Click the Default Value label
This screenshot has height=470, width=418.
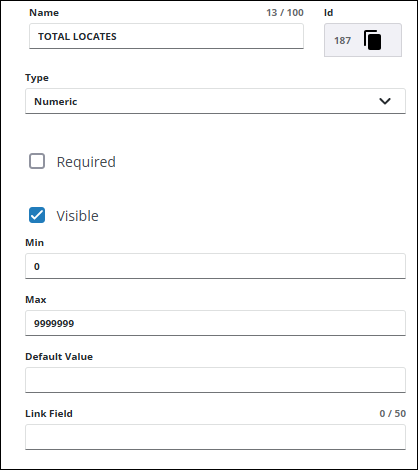(x=59, y=357)
